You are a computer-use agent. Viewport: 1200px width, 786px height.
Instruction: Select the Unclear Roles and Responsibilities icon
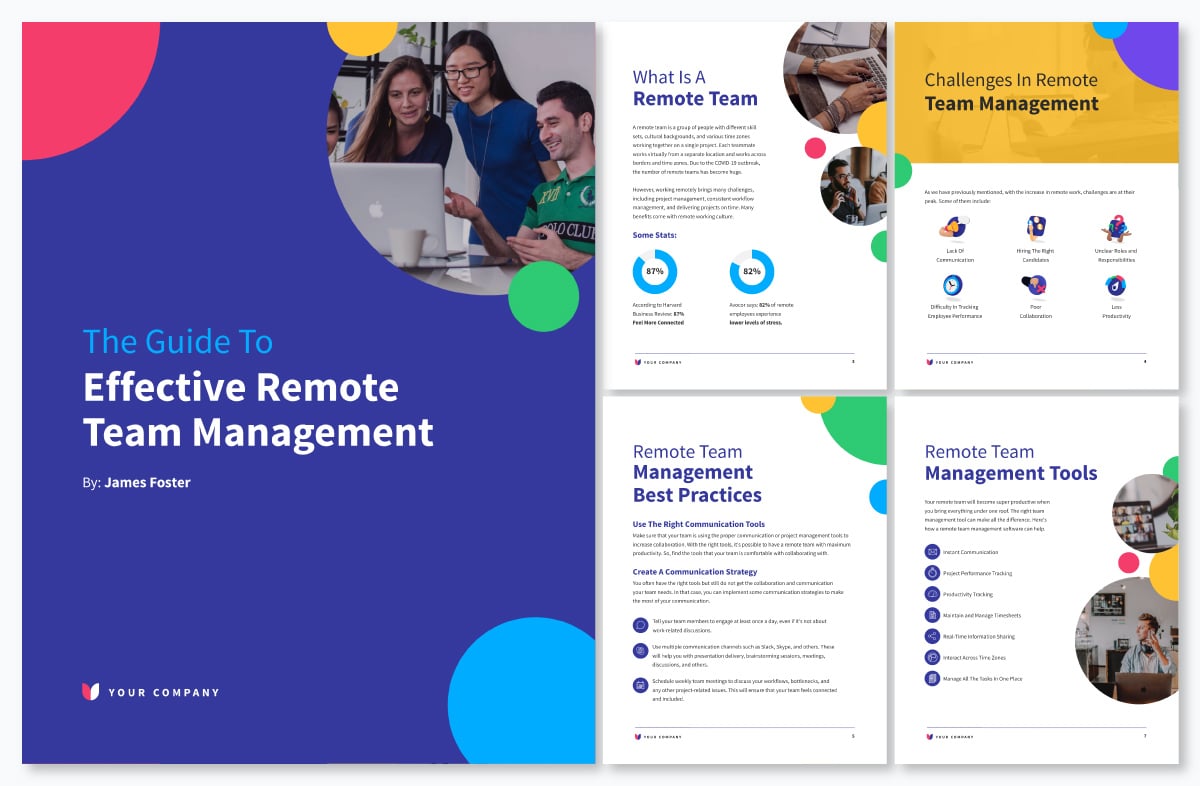(1115, 228)
